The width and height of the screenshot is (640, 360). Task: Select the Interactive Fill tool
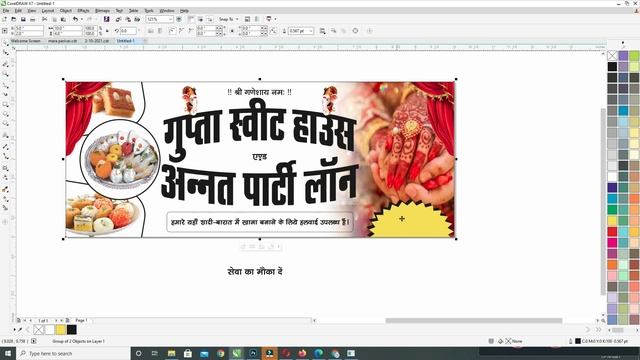(x=5, y=199)
